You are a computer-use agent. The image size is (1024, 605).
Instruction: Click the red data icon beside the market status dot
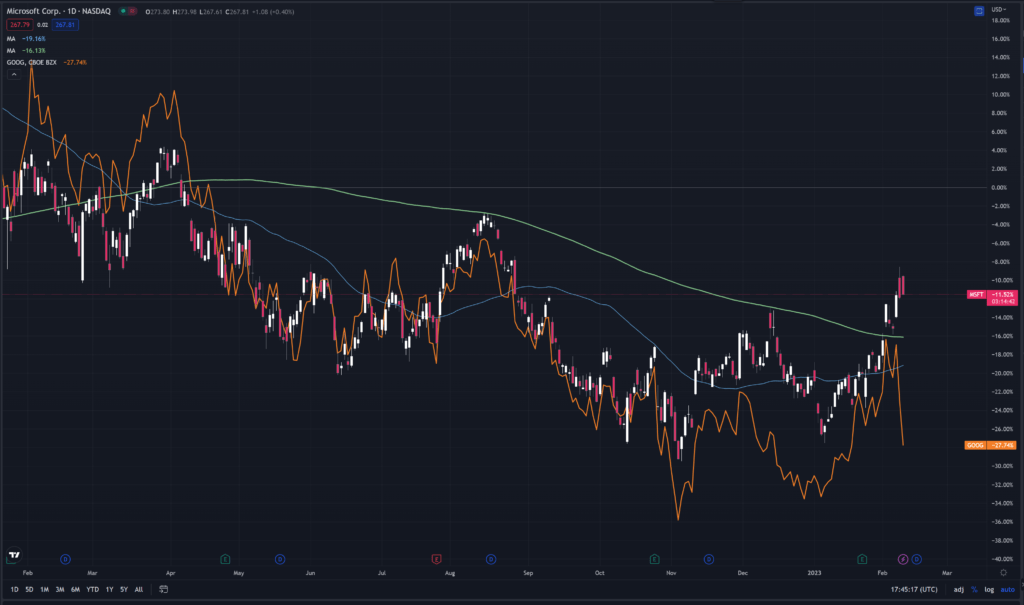[x=133, y=11]
